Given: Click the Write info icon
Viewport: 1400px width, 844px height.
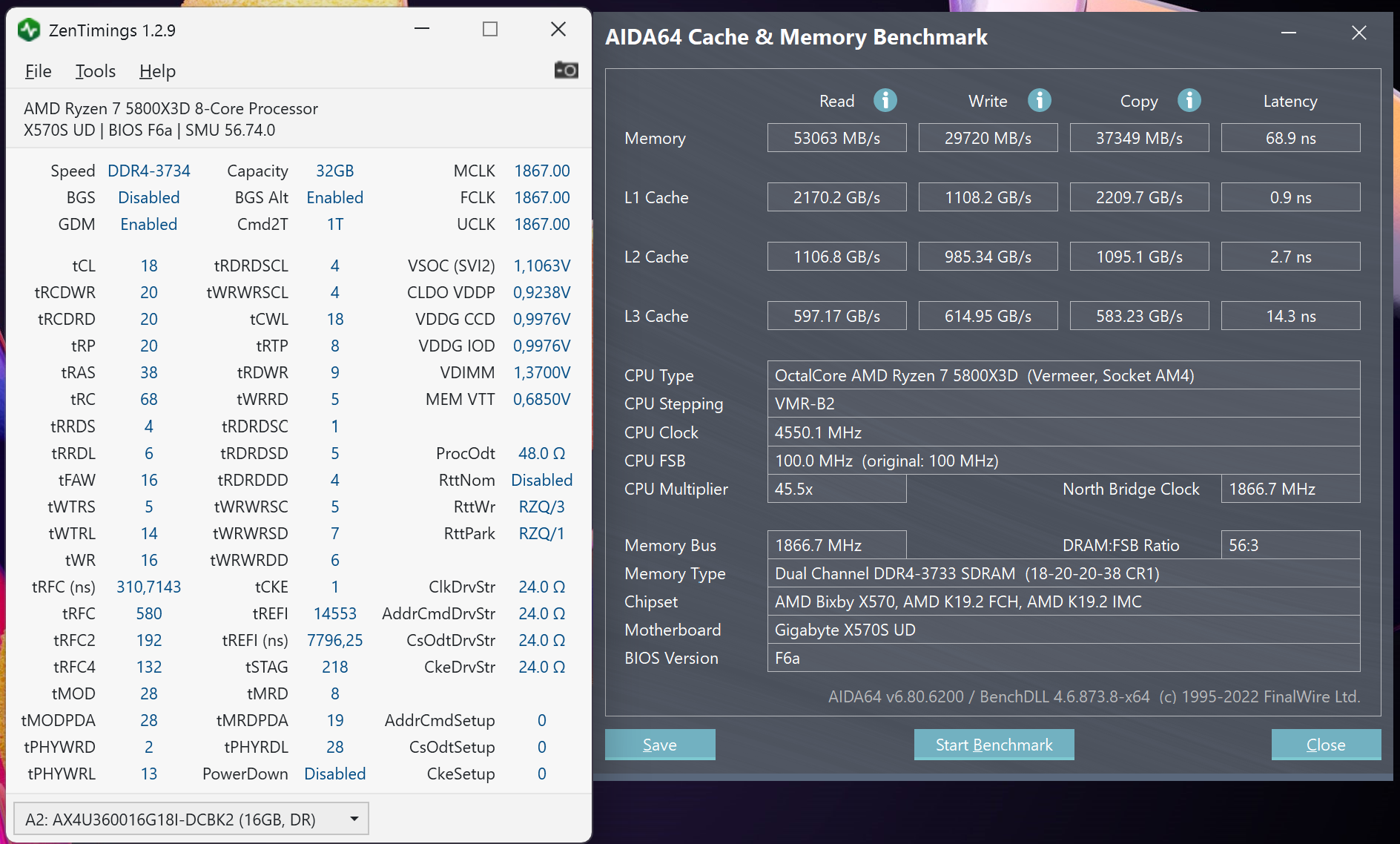Looking at the screenshot, I should pyautogui.click(x=1039, y=100).
